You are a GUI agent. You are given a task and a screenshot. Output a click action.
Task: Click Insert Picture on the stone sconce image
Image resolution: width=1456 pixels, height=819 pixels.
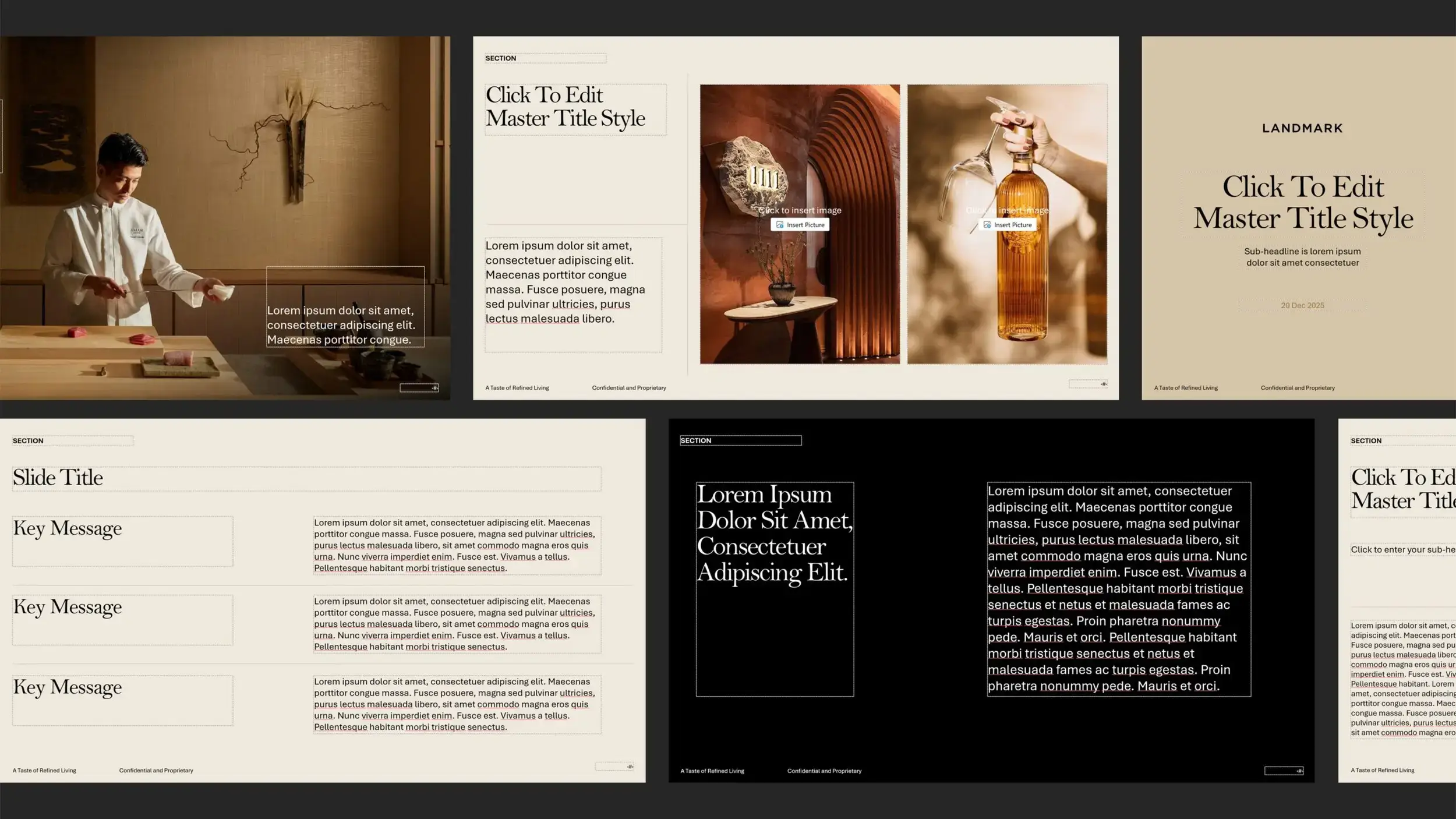(x=800, y=225)
